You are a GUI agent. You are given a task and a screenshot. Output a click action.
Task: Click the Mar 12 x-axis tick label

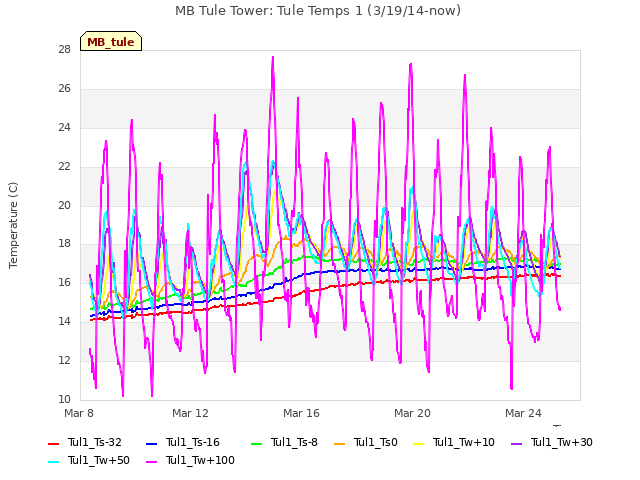click(190, 413)
